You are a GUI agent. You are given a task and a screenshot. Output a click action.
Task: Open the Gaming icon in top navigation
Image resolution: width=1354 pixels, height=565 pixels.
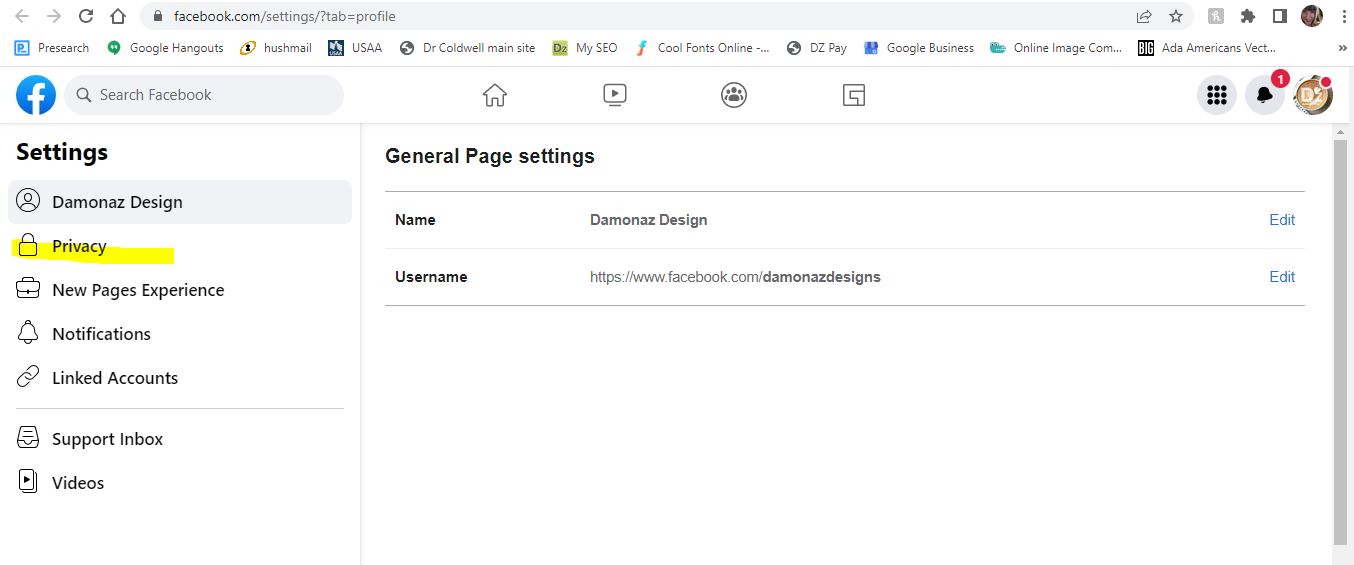tap(853, 95)
